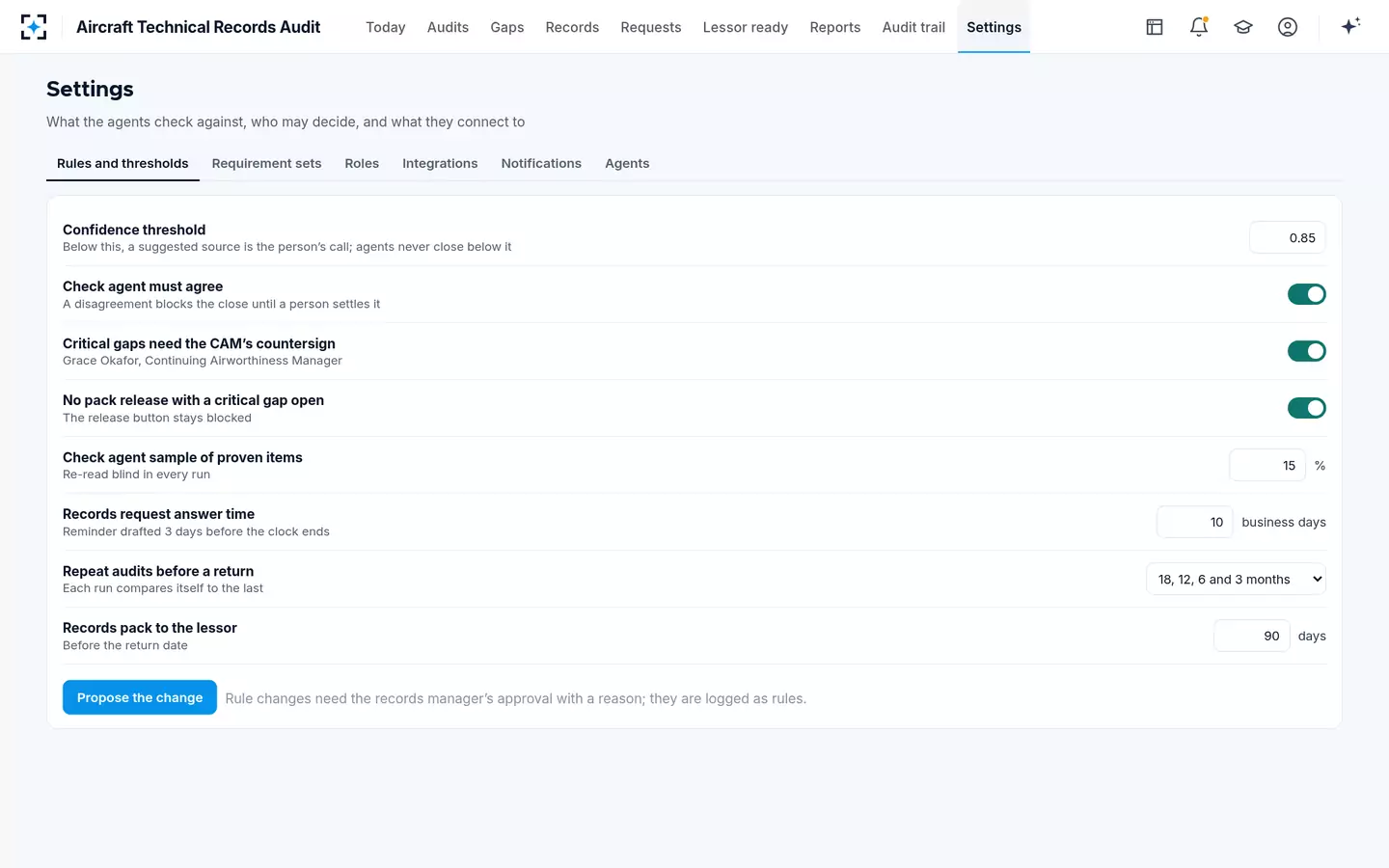Open the Gaps section

[x=507, y=27]
